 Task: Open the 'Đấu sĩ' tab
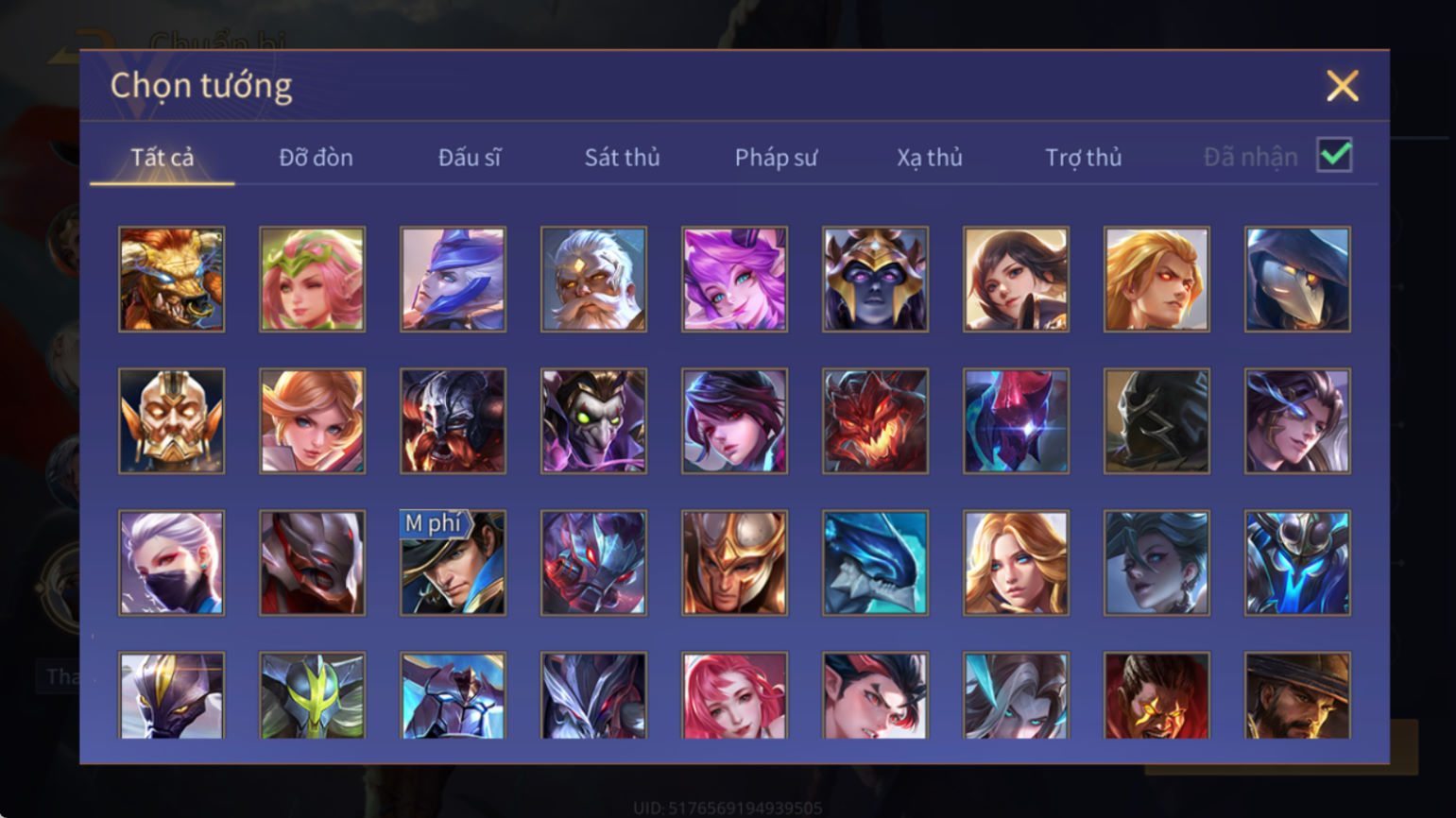[x=470, y=158]
